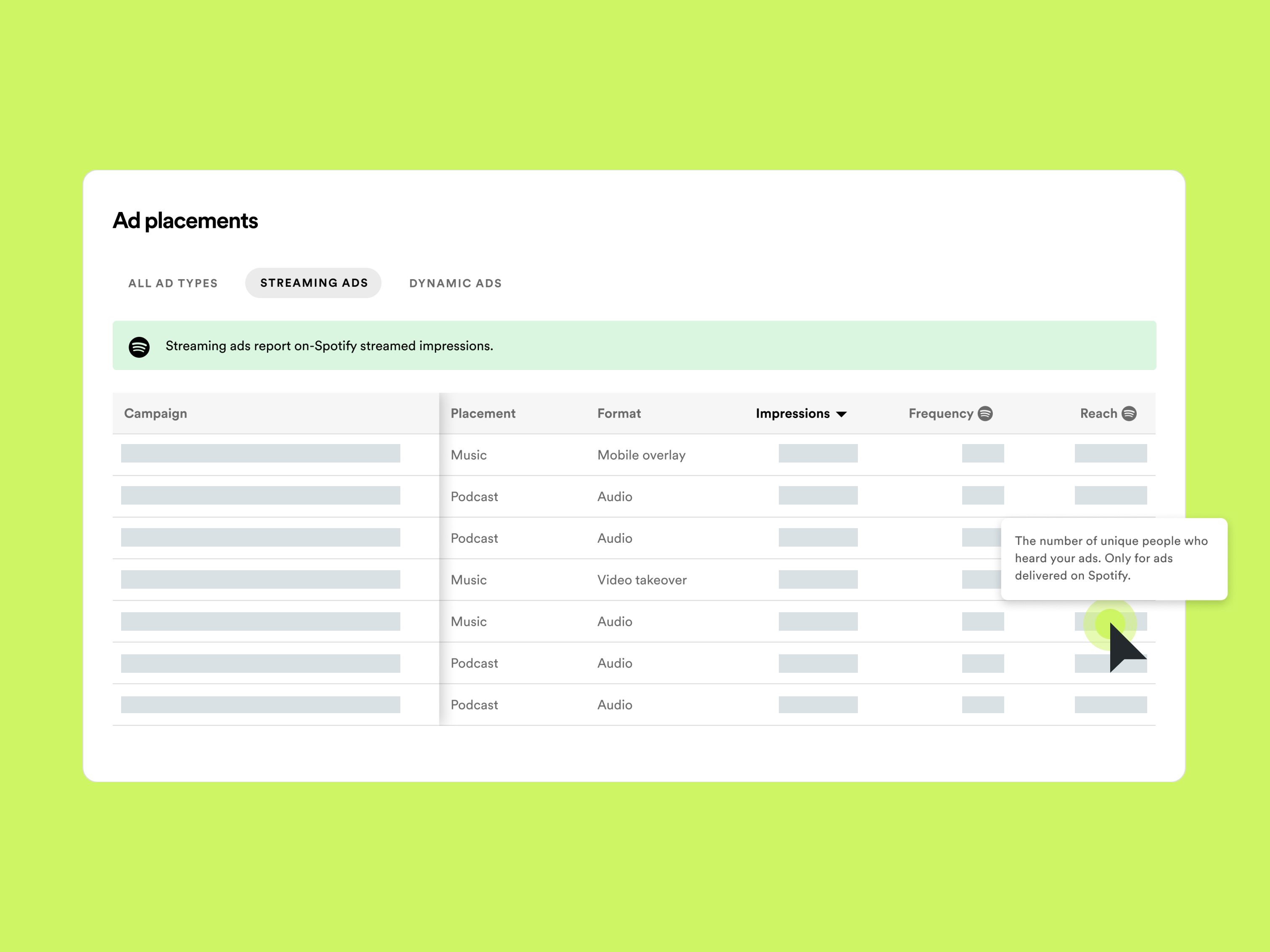This screenshot has height=952, width=1270.
Task: Click the Format column header
Action: [619, 413]
